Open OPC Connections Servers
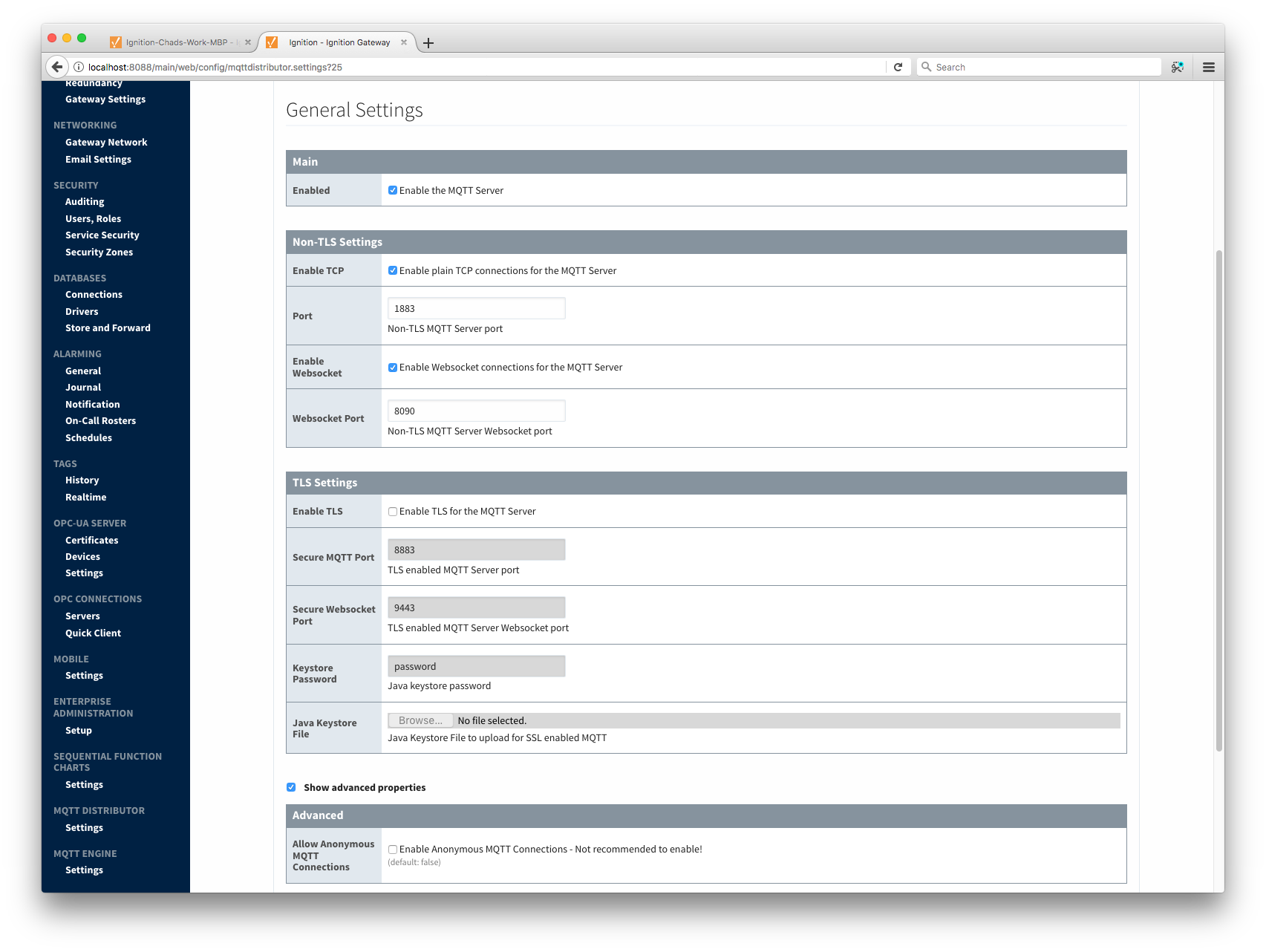 pyautogui.click(x=82, y=616)
